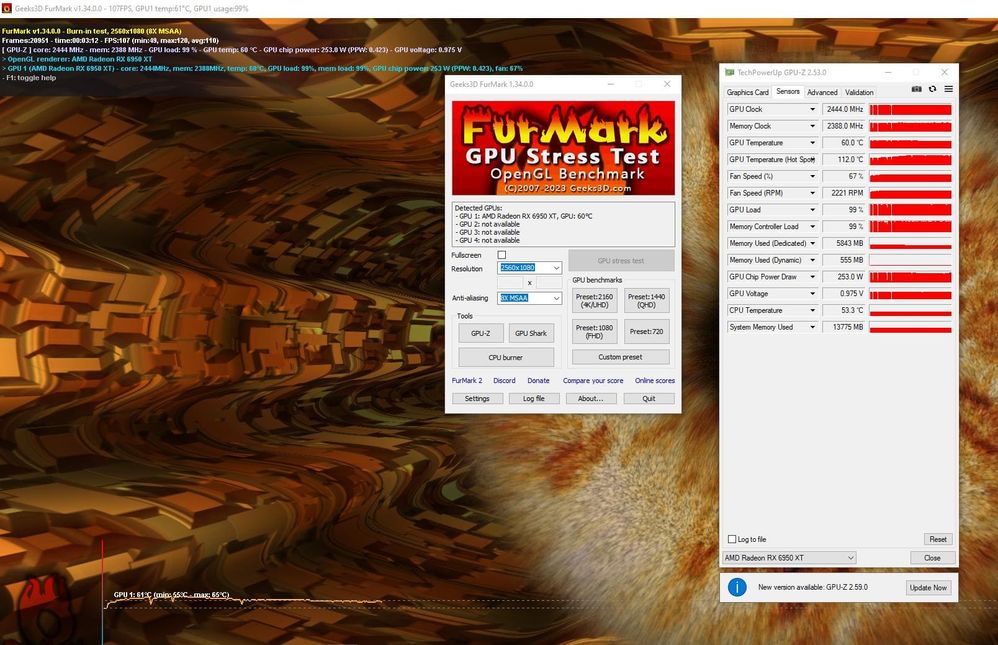This screenshot has height=645, width=998.
Task: Open the System Memory Used sensor dropdown
Action: click(x=812, y=327)
